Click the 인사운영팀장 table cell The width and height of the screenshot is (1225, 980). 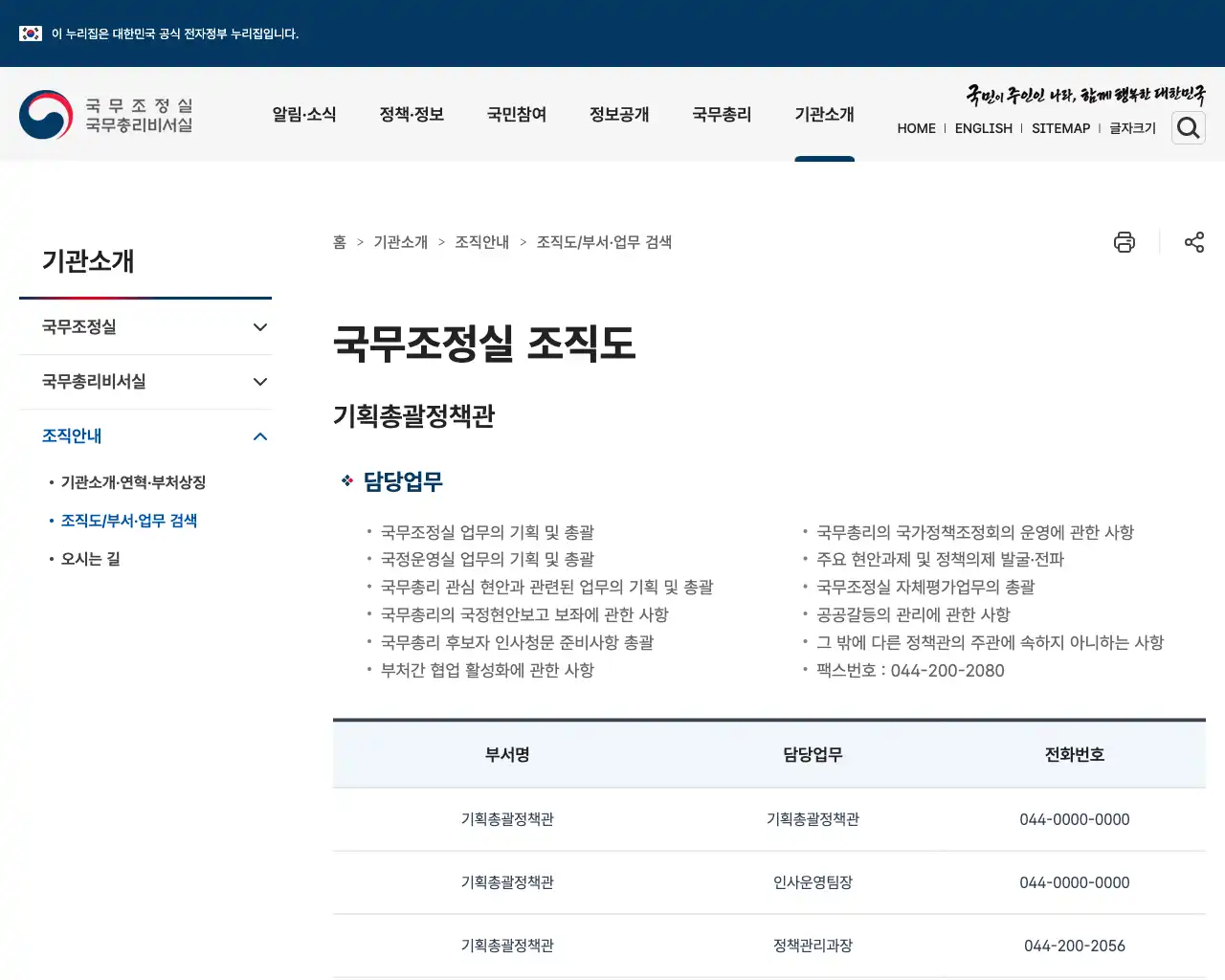point(813,882)
